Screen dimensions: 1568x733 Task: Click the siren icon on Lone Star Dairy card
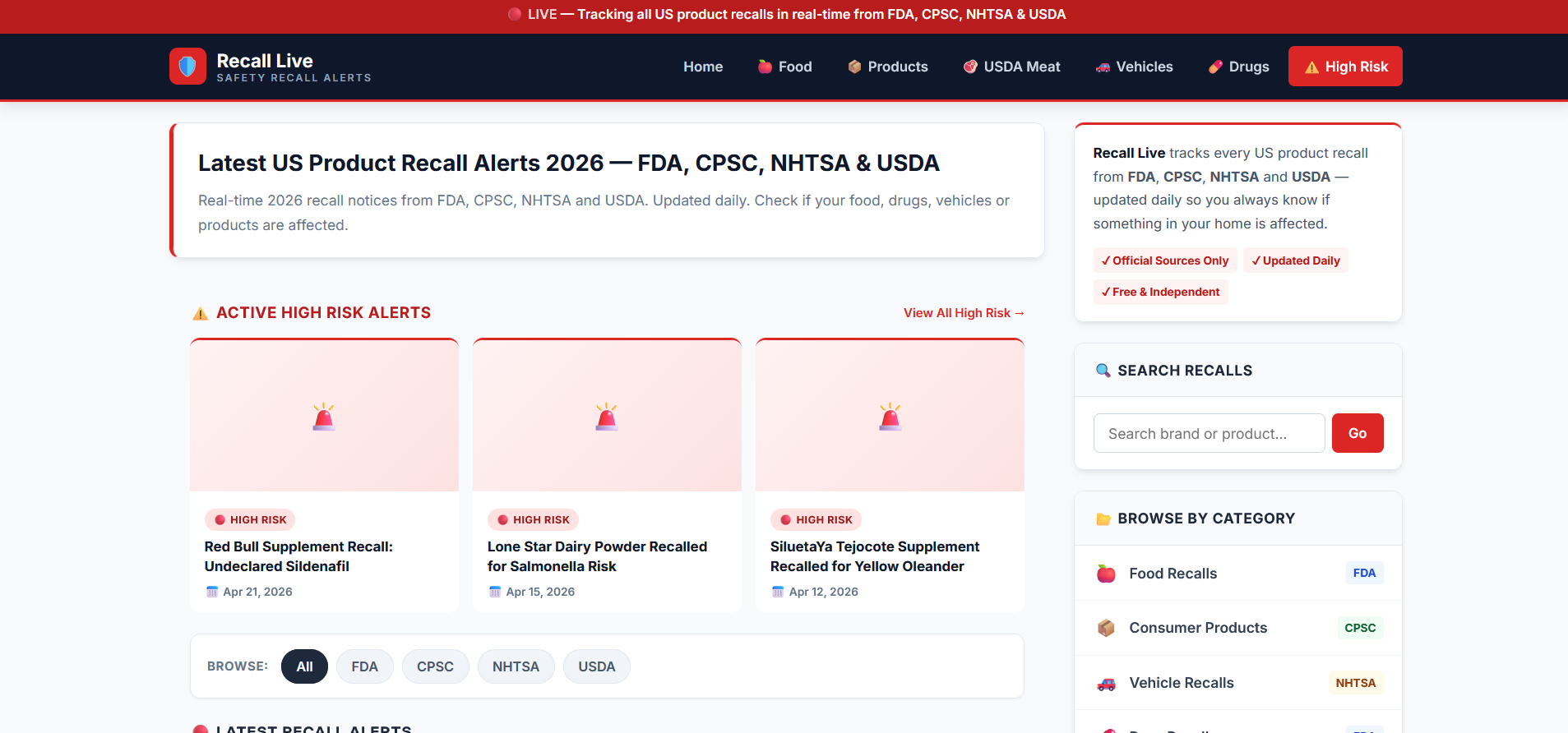607,417
